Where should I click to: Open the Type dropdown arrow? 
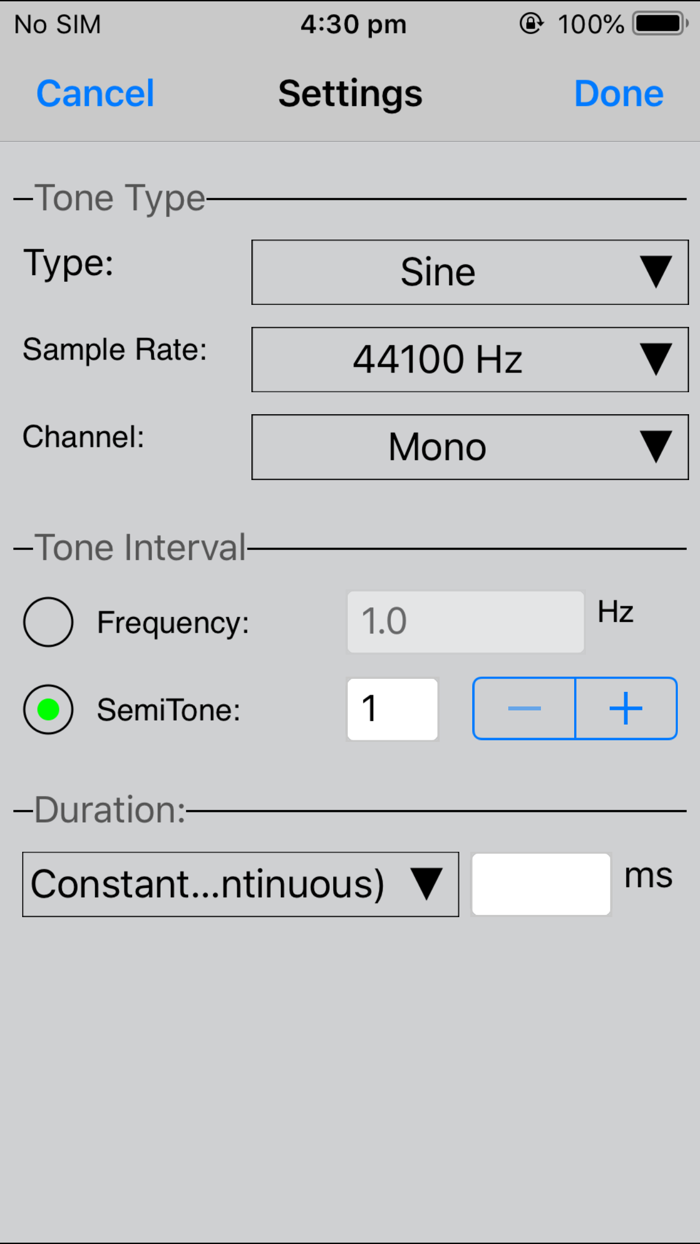click(657, 271)
